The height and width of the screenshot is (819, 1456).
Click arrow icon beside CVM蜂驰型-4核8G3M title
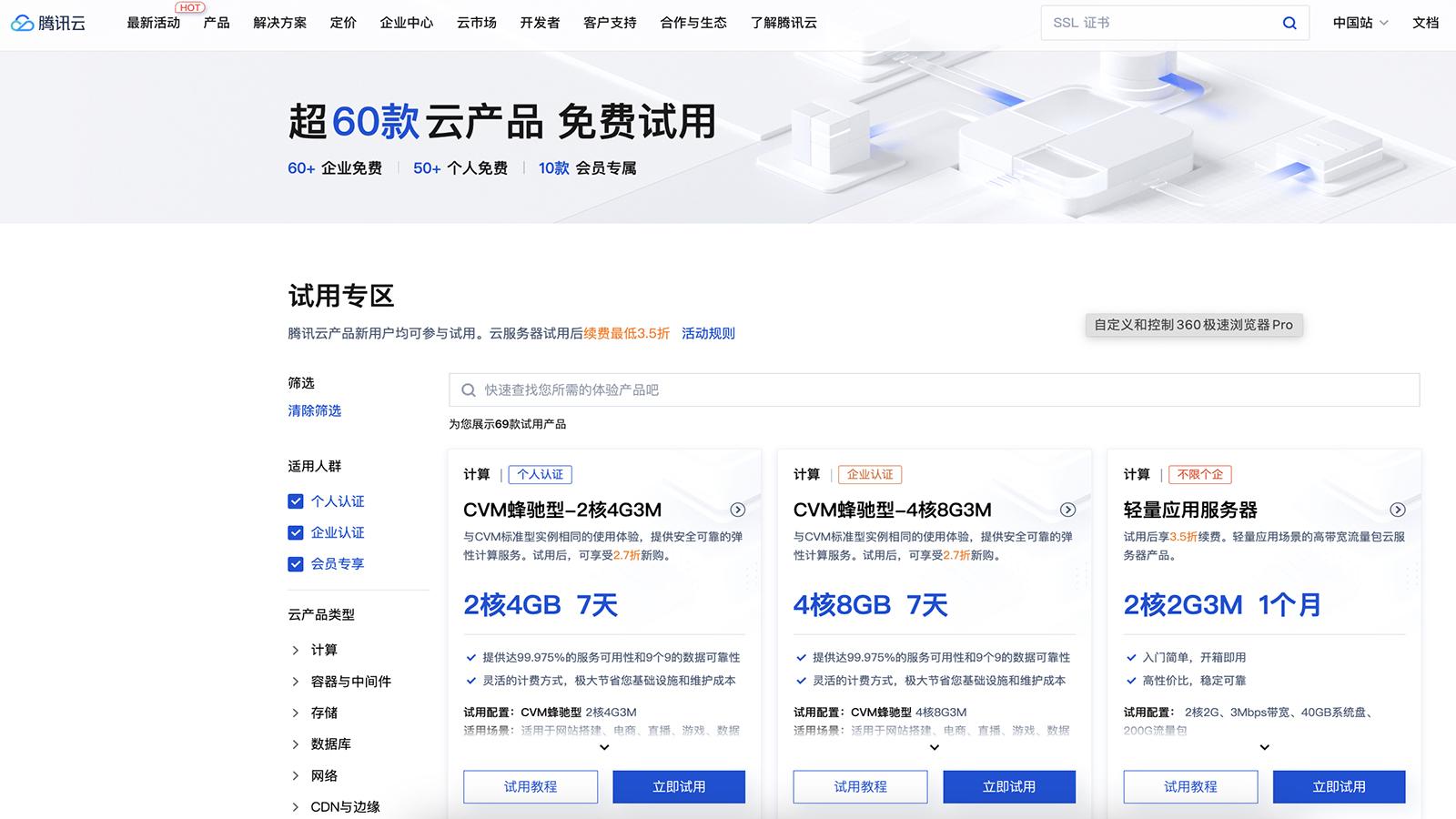click(x=1068, y=510)
